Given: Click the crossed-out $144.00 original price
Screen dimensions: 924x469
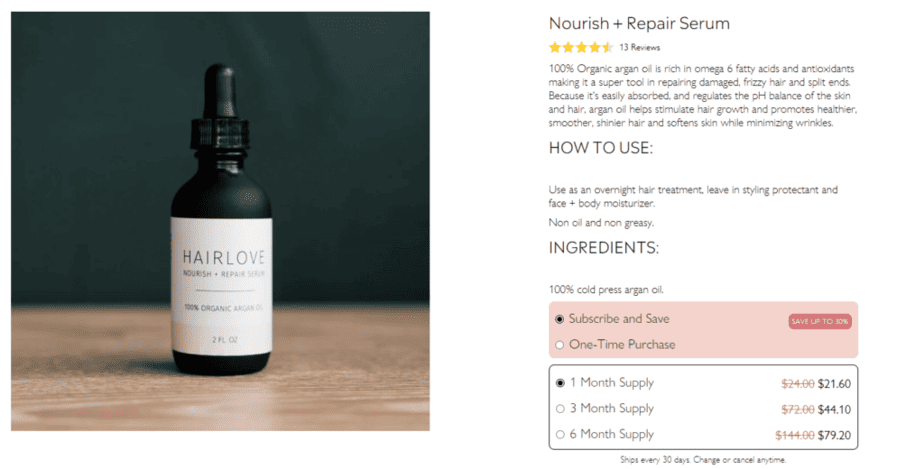Looking at the screenshot, I should pos(795,435).
